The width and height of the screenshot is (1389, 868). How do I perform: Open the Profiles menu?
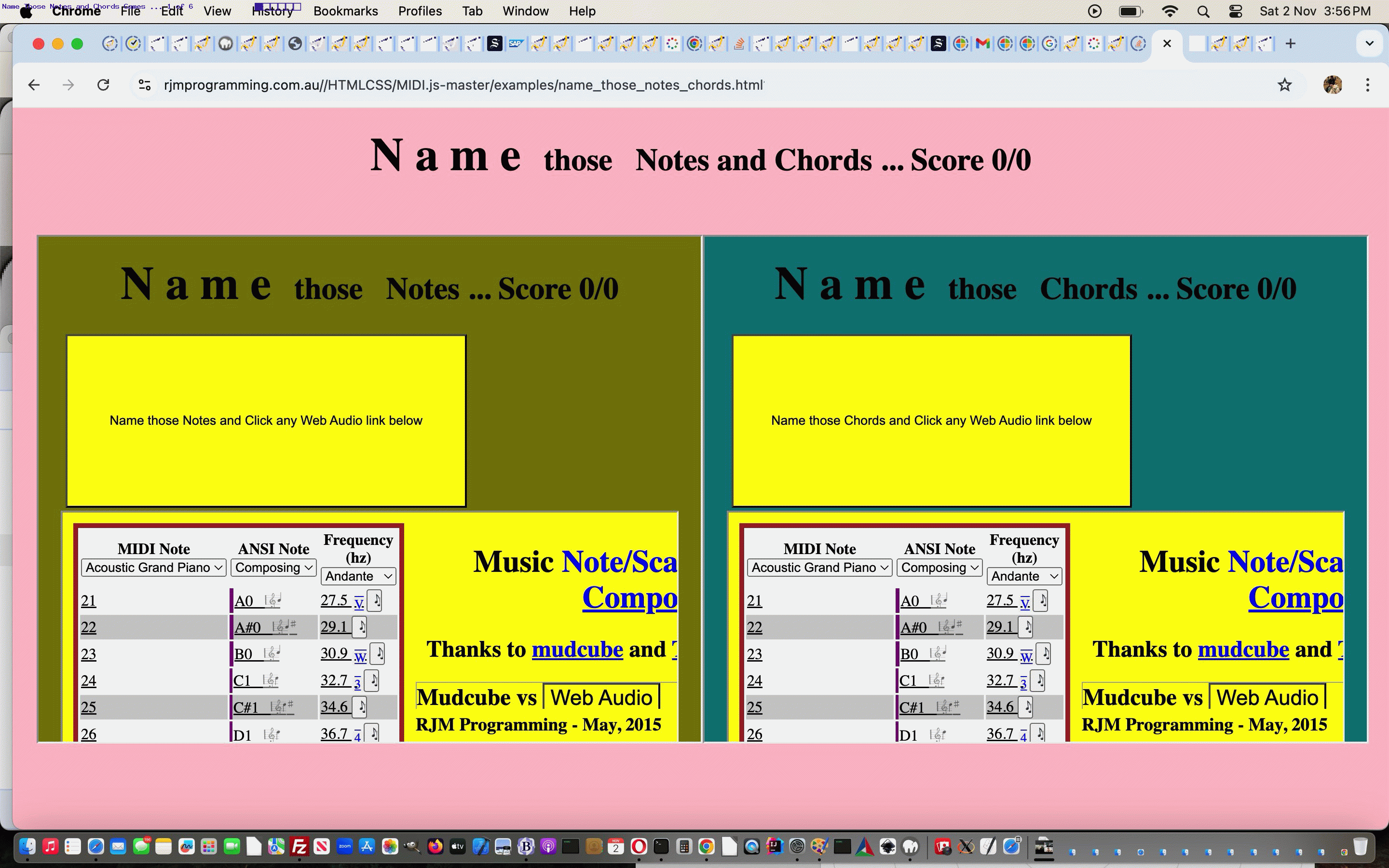point(420,12)
